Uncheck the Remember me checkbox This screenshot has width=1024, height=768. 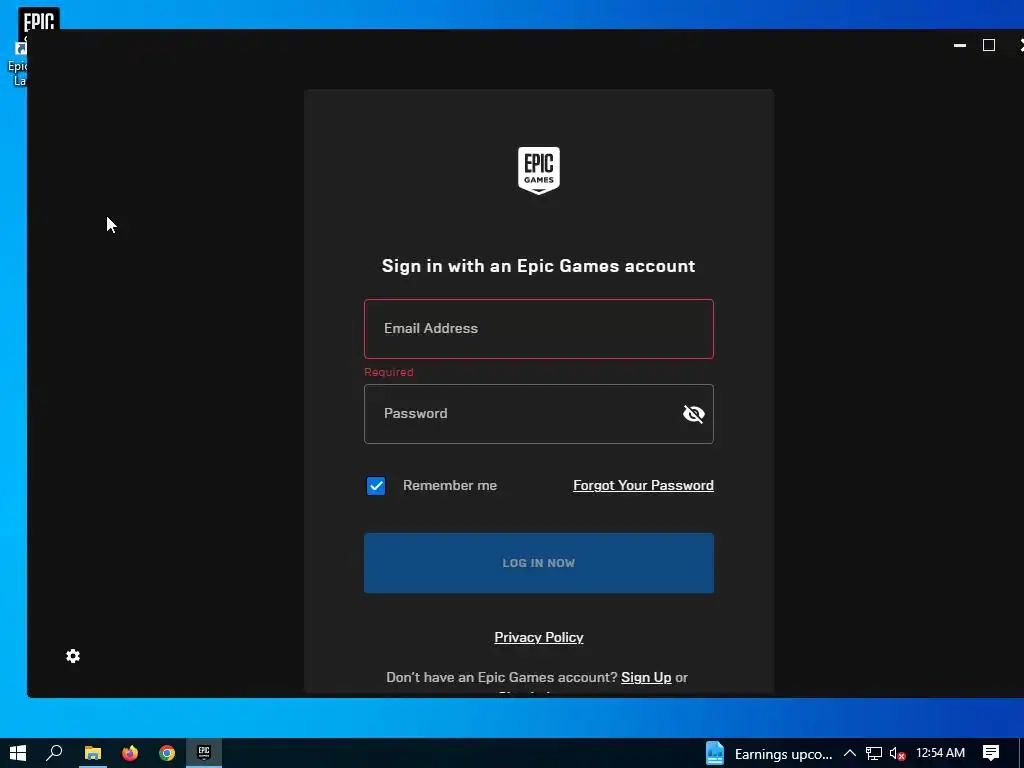pyautogui.click(x=376, y=486)
